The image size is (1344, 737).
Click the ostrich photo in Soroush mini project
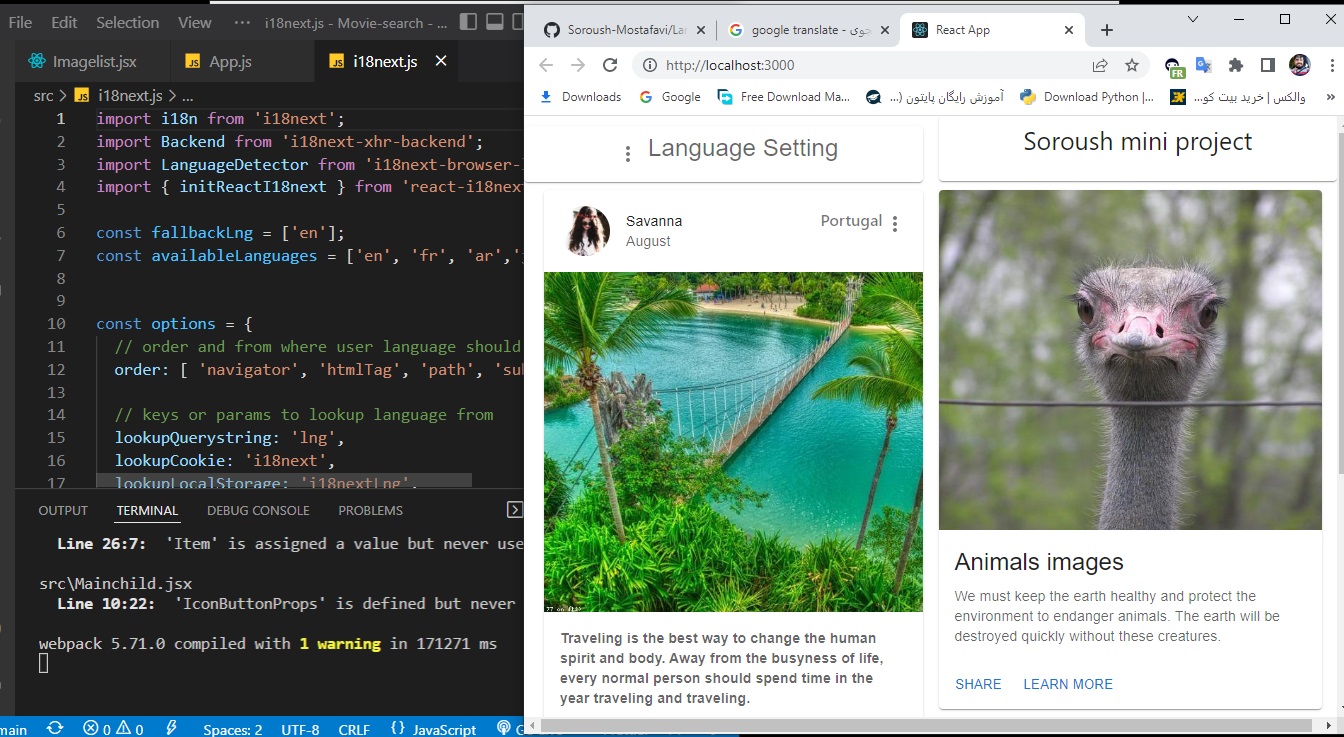1131,360
